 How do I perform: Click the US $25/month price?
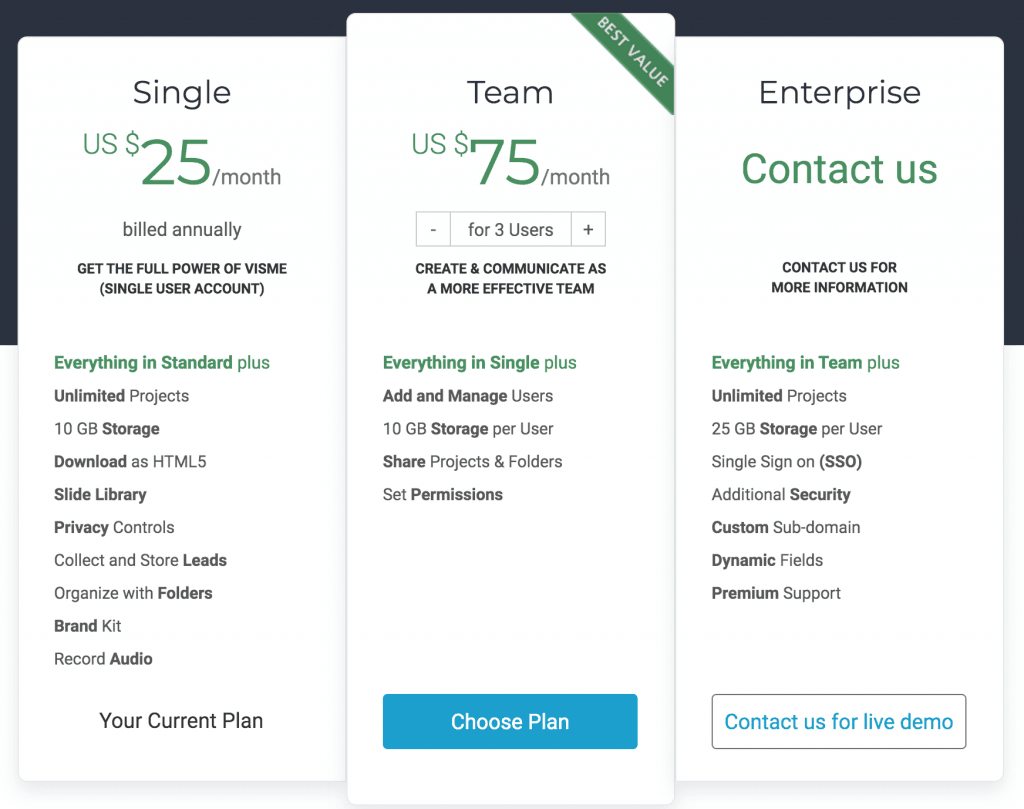[182, 160]
